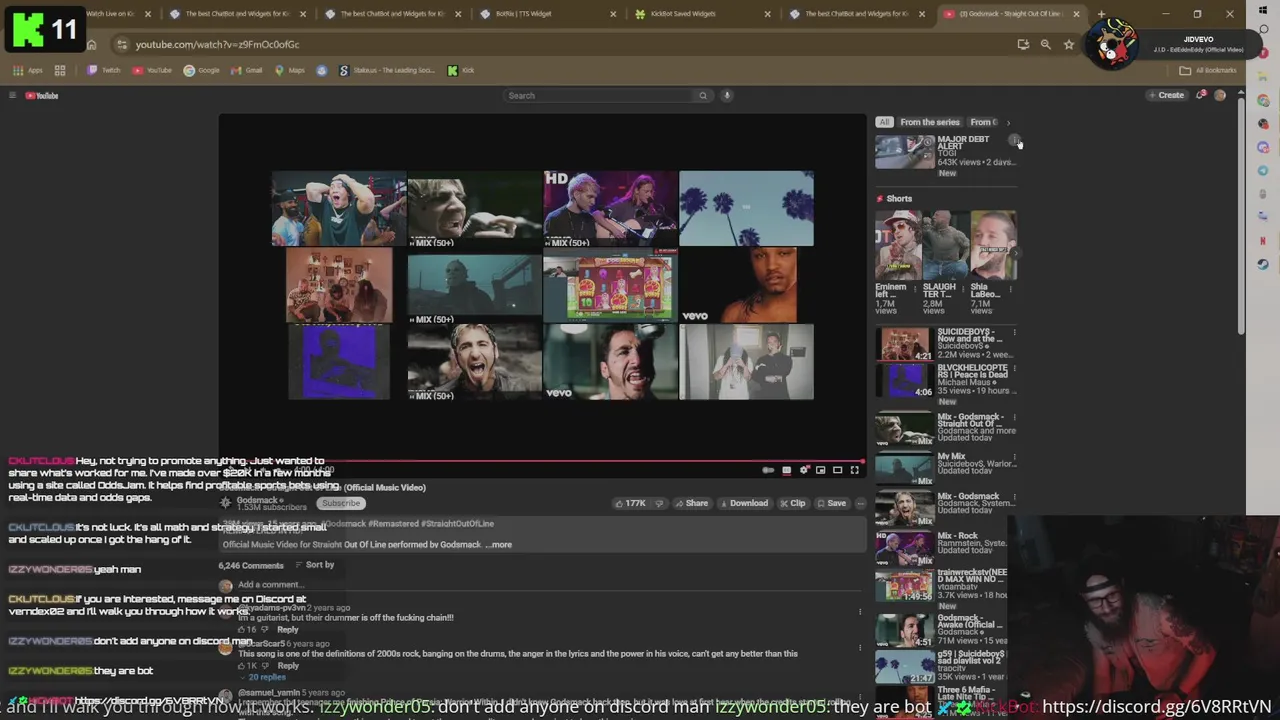Open options menu for SUICIDEBOYS Now and at the
The height and width of the screenshot is (720, 1280).
[1014, 332]
